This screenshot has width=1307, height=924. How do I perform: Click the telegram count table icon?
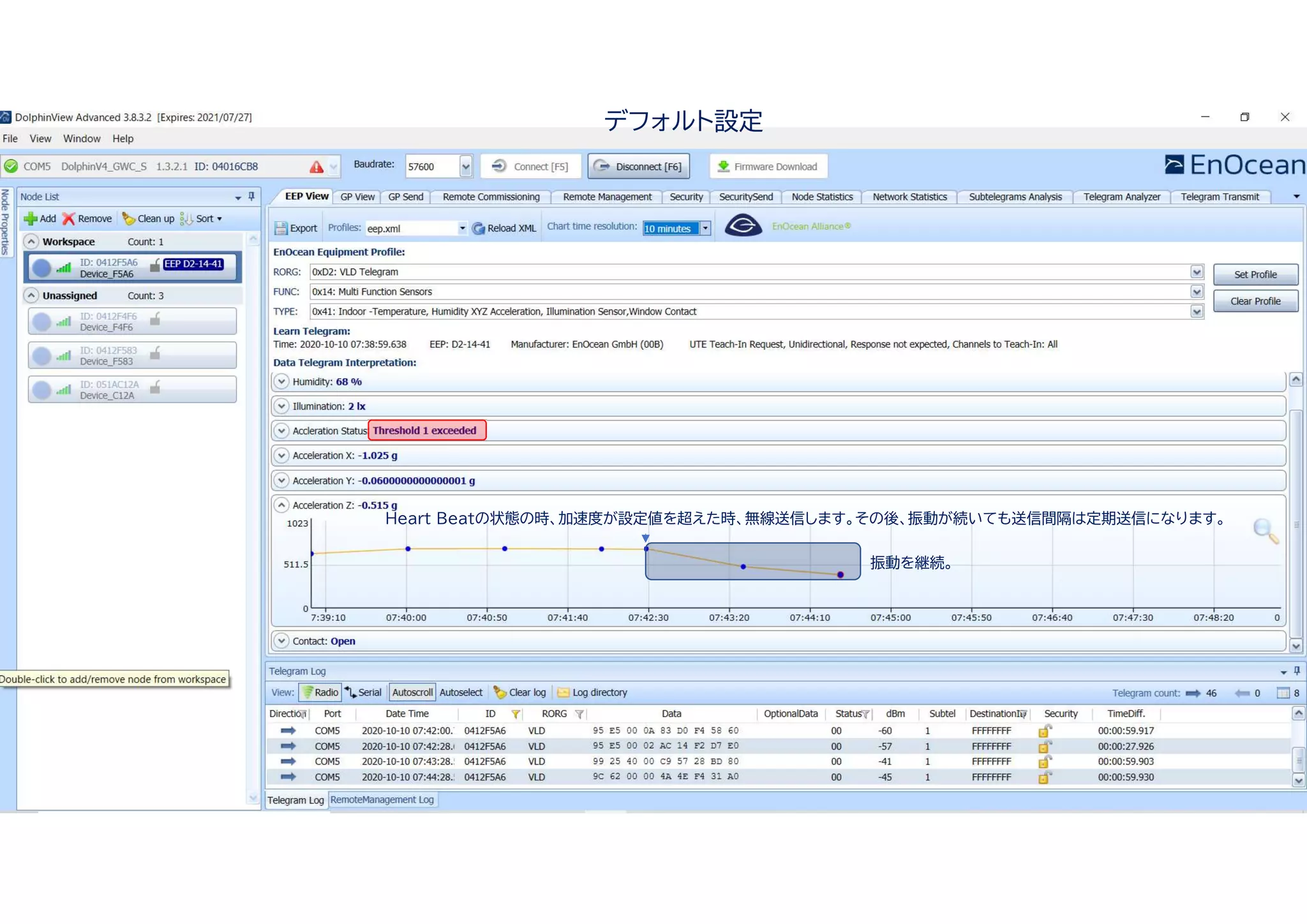point(1283,693)
